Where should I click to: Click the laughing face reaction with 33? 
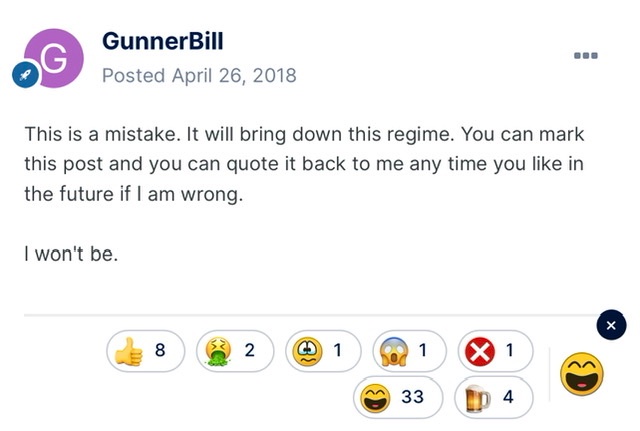[x=375, y=398]
